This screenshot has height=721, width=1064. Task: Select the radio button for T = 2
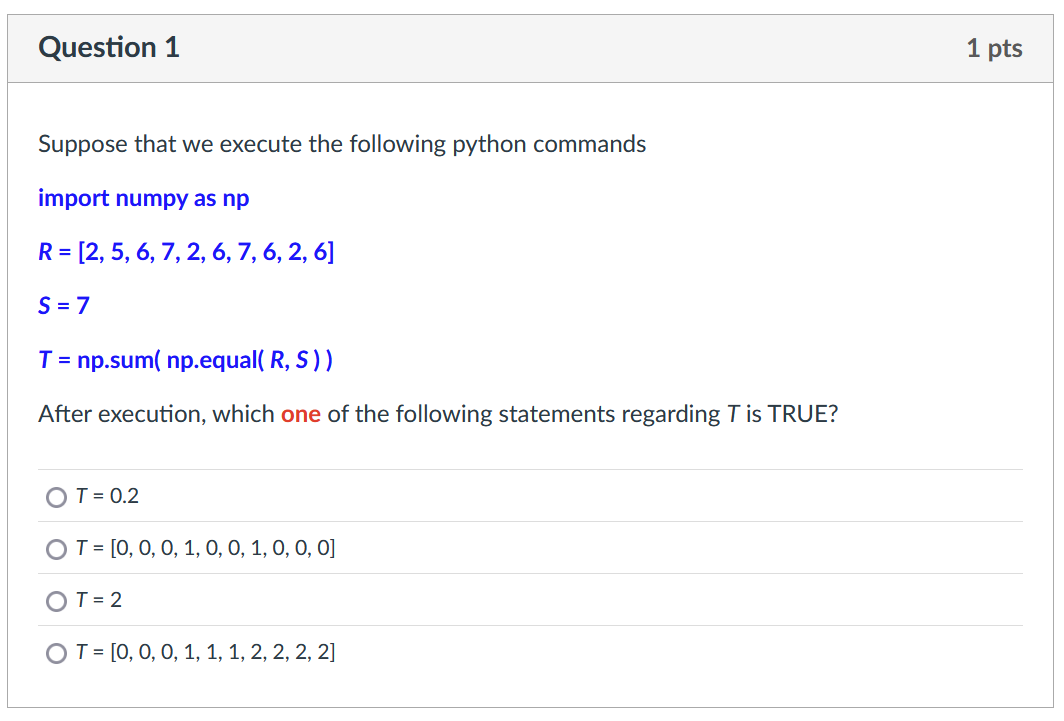[x=56, y=601]
